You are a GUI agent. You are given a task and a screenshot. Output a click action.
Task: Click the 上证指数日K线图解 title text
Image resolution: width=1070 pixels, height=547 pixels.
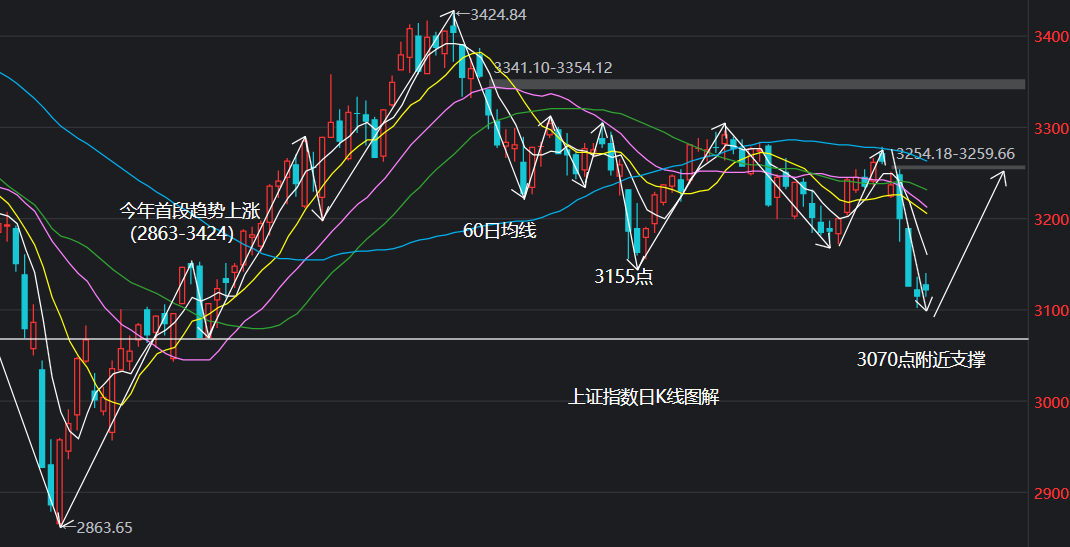(x=644, y=397)
